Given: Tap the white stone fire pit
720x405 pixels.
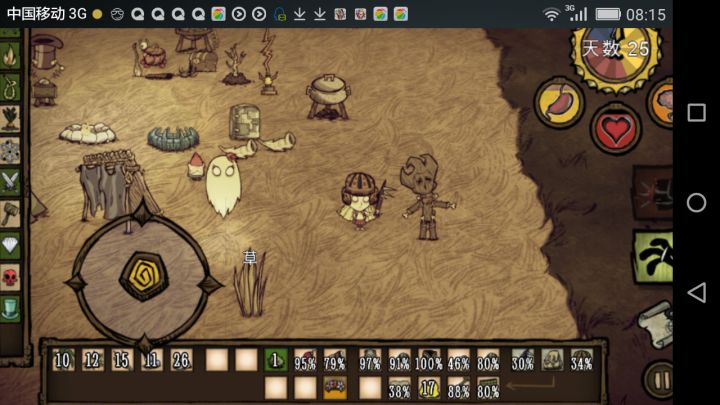Looking at the screenshot, I should coord(87,133).
